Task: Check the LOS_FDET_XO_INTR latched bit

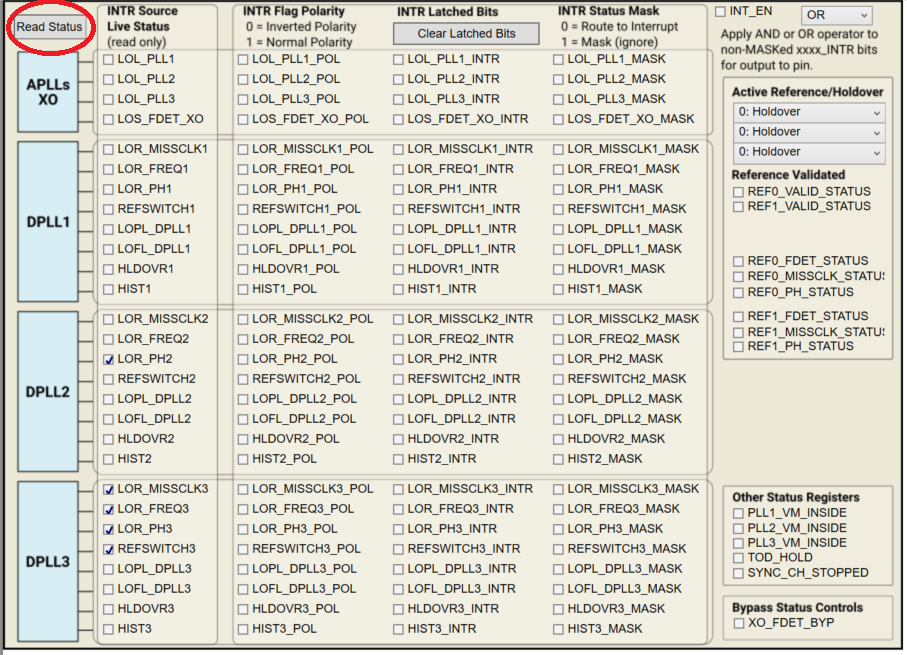Action: pos(398,119)
